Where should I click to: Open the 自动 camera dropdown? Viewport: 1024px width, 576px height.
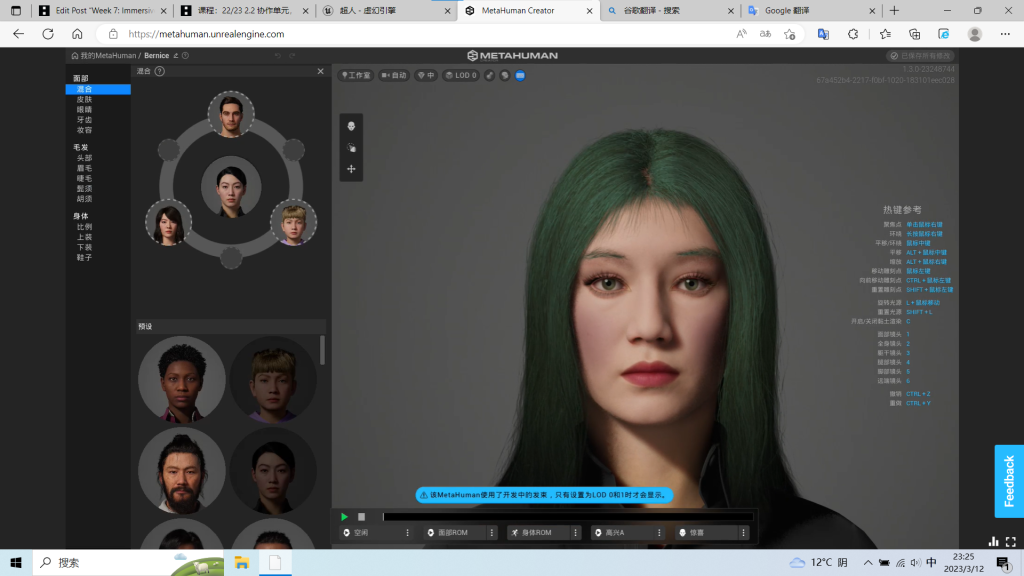pyautogui.click(x=394, y=76)
